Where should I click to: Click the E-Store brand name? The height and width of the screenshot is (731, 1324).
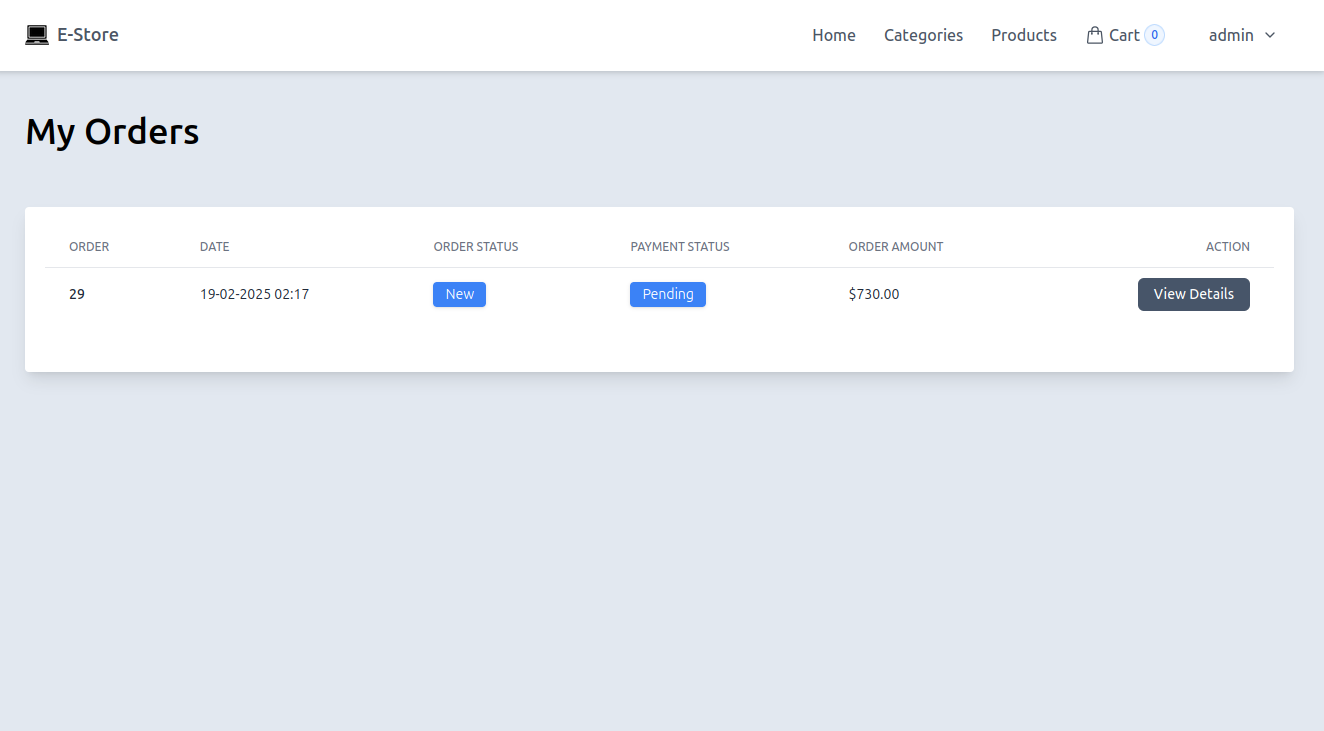click(x=88, y=35)
